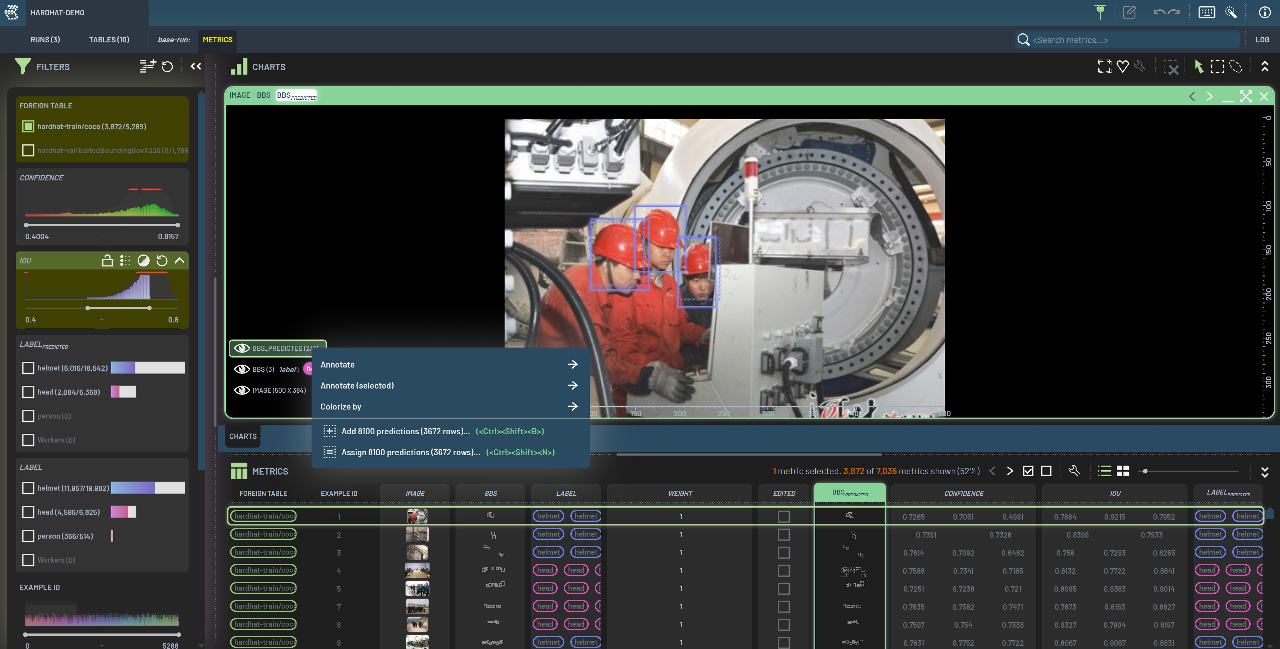This screenshot has height=649, width=1280.
Task: Click the heart favorite icon in Charts toolbar
Action: point(1123,67)
